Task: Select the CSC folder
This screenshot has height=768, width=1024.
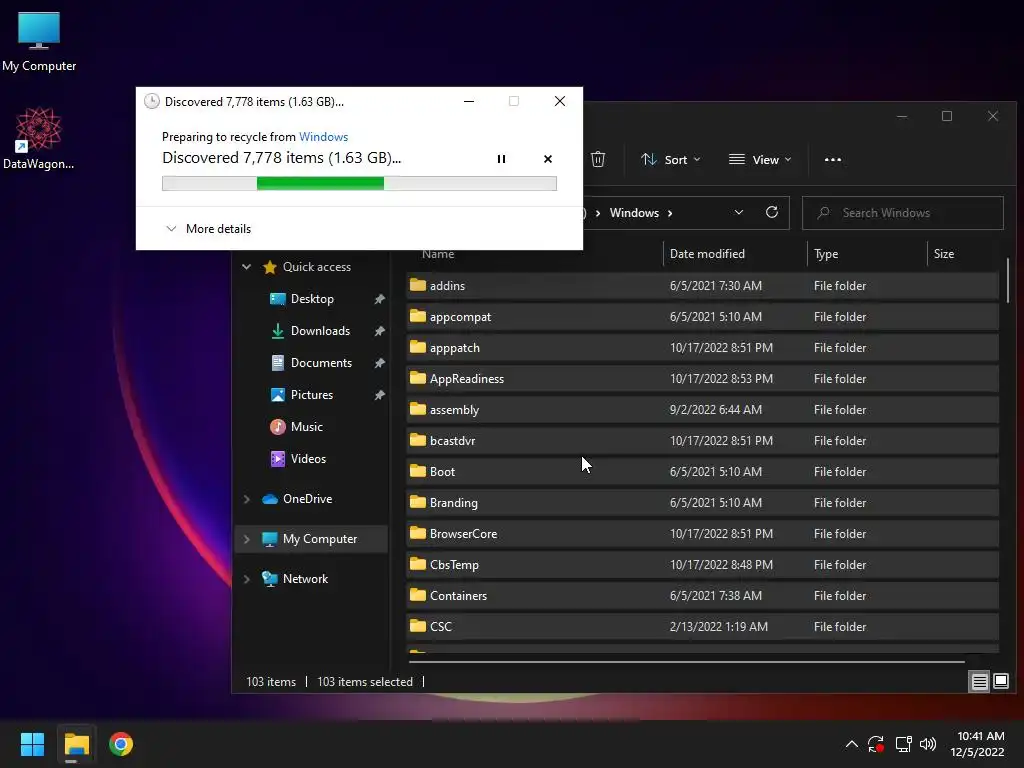Action: [702, 627]
